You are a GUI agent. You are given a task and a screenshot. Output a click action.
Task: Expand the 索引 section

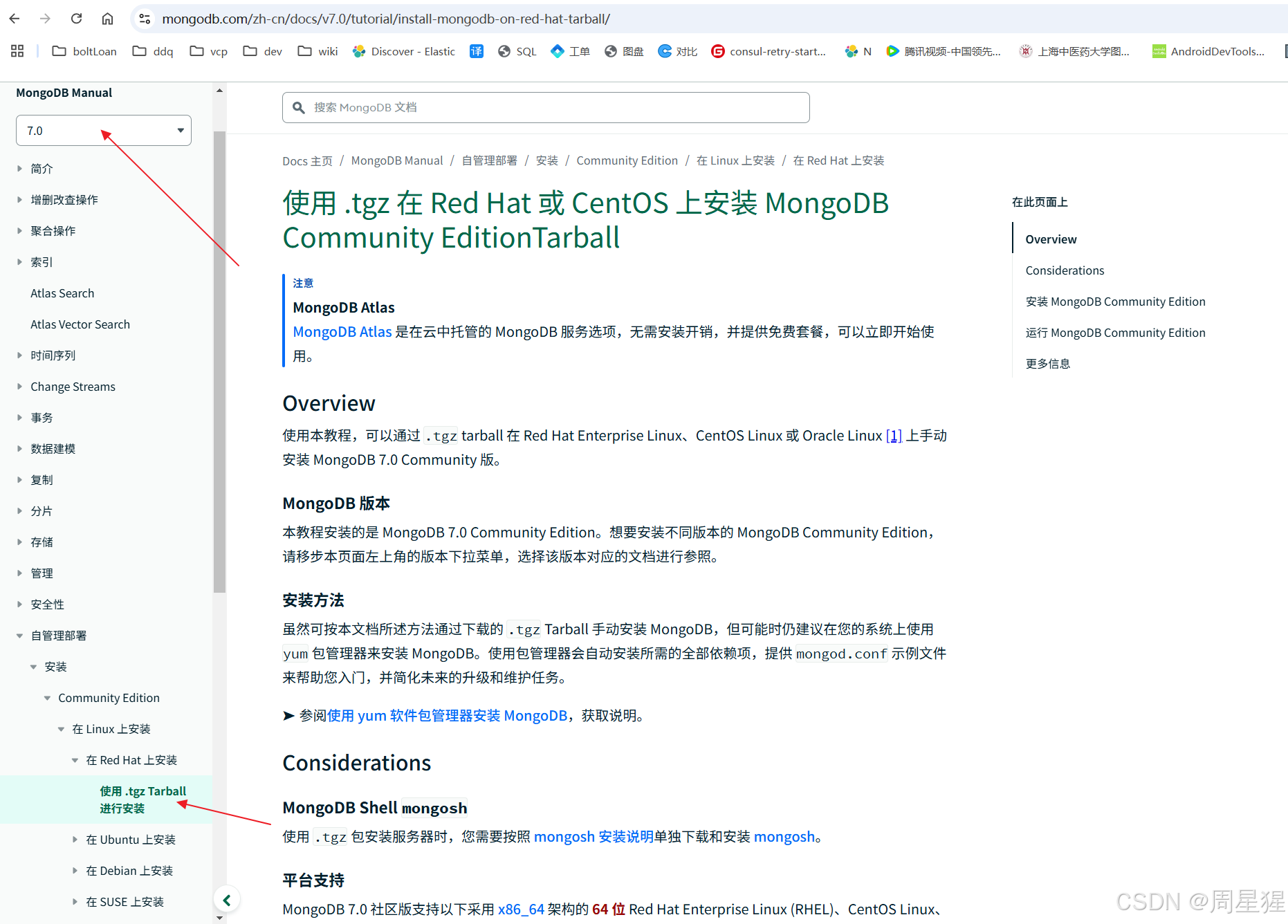pyautogui.click(x=20, y=261)
